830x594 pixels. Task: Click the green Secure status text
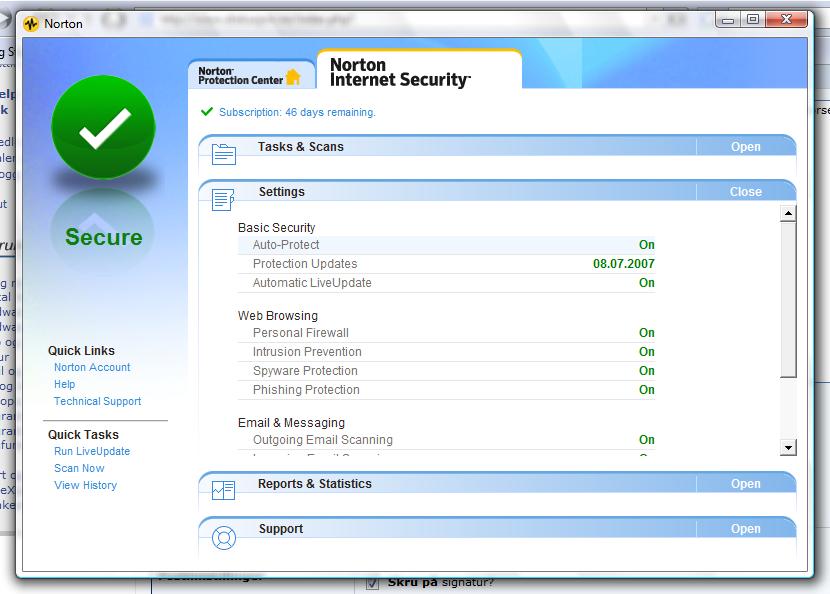point(104,237)
